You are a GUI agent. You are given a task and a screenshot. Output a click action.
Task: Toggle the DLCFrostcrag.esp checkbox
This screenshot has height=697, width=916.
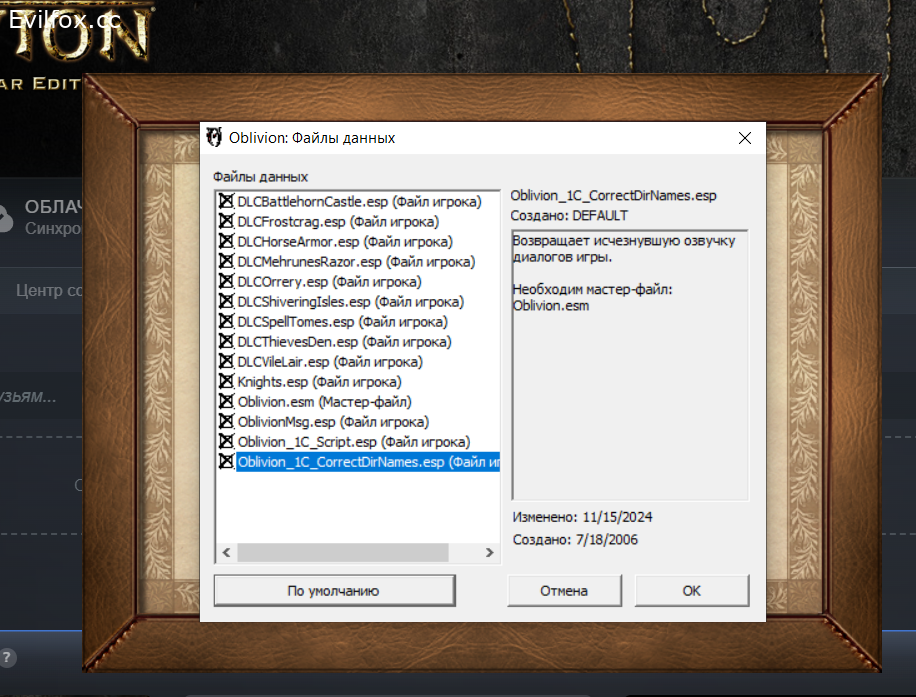[x=226, y=222]
